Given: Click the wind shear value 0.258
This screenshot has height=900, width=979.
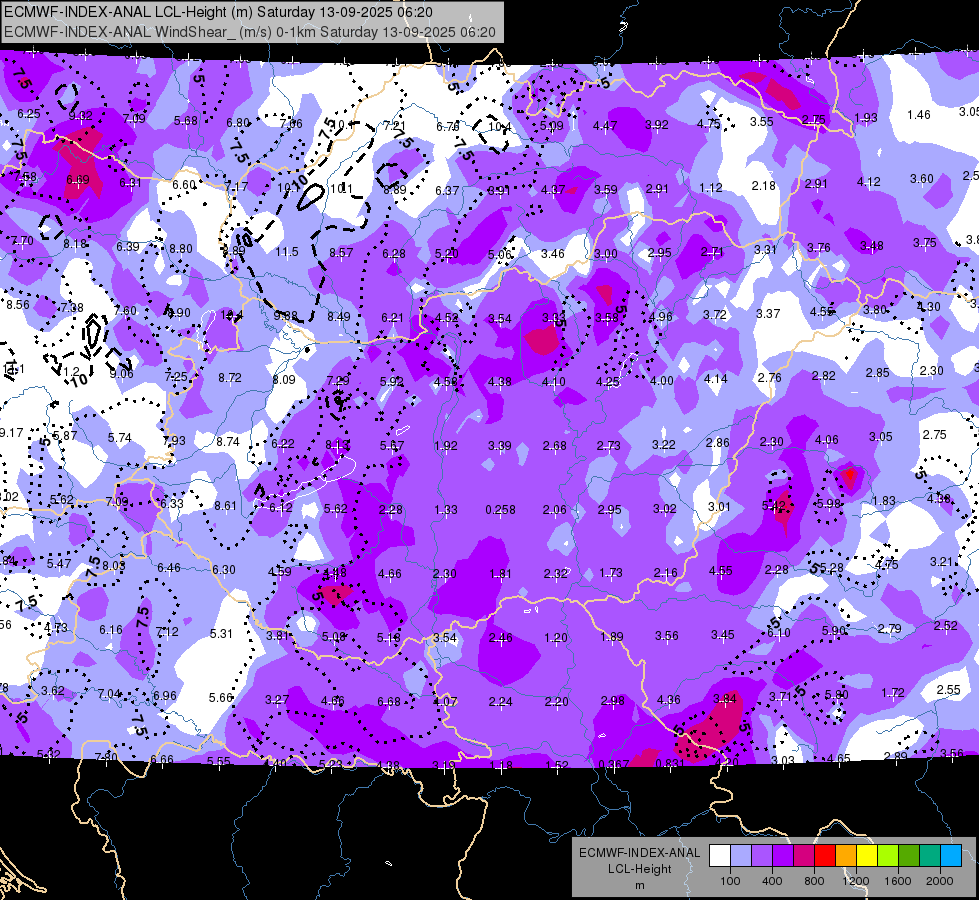Looking at the screenshot, I should (x=501, y=510).
